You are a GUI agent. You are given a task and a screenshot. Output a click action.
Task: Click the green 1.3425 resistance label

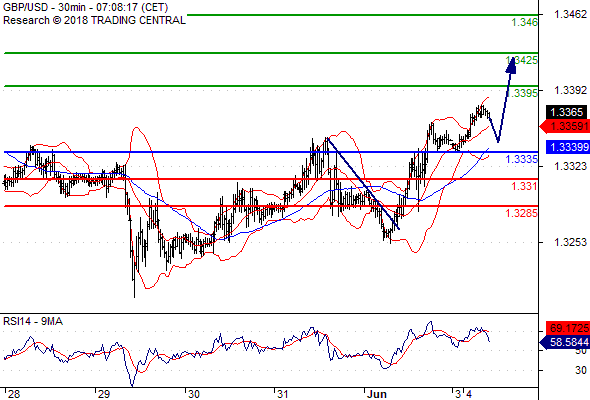[x=522, y=60]
